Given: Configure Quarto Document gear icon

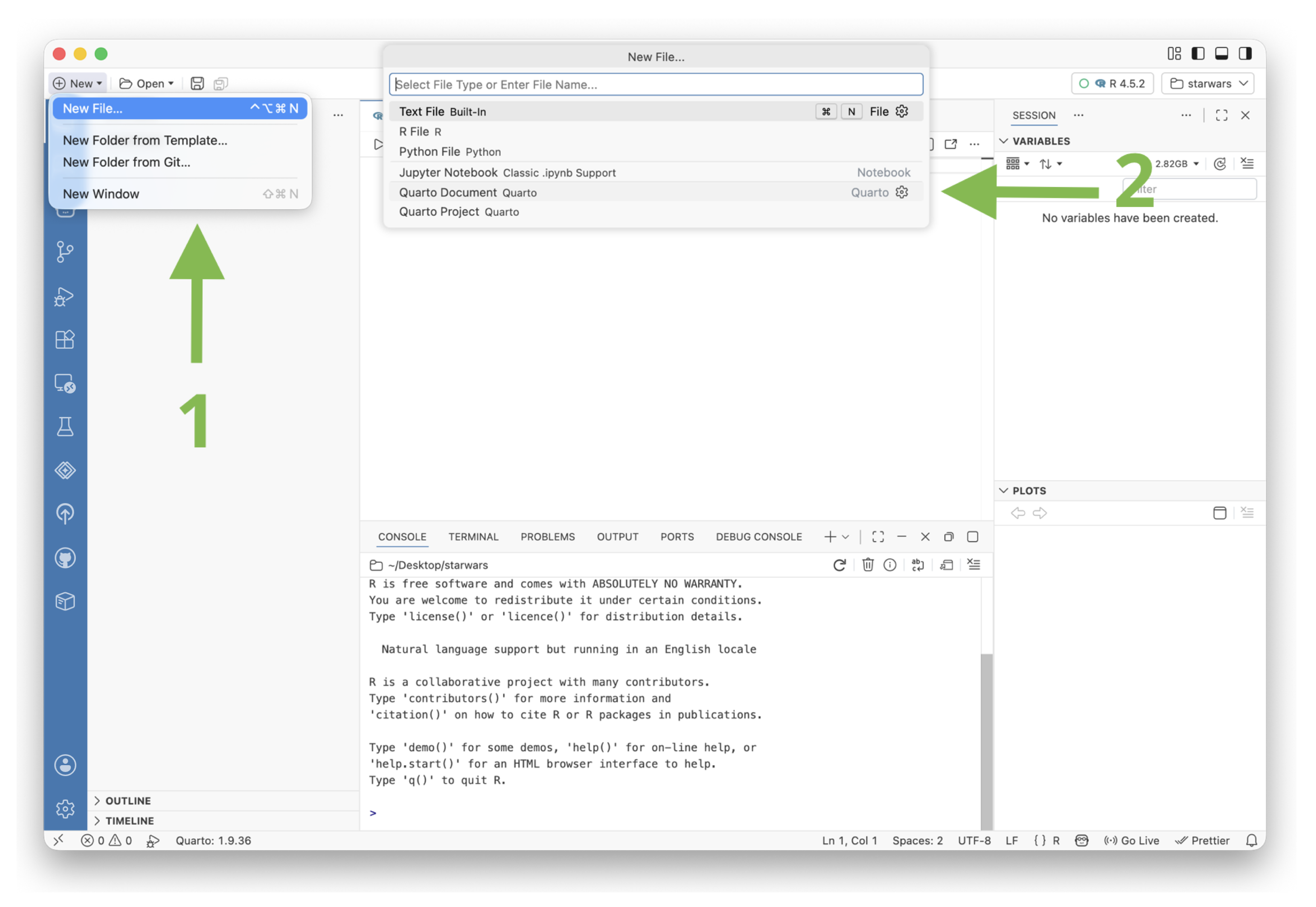Looking at the screenshot, I should [x=902, y=192].
